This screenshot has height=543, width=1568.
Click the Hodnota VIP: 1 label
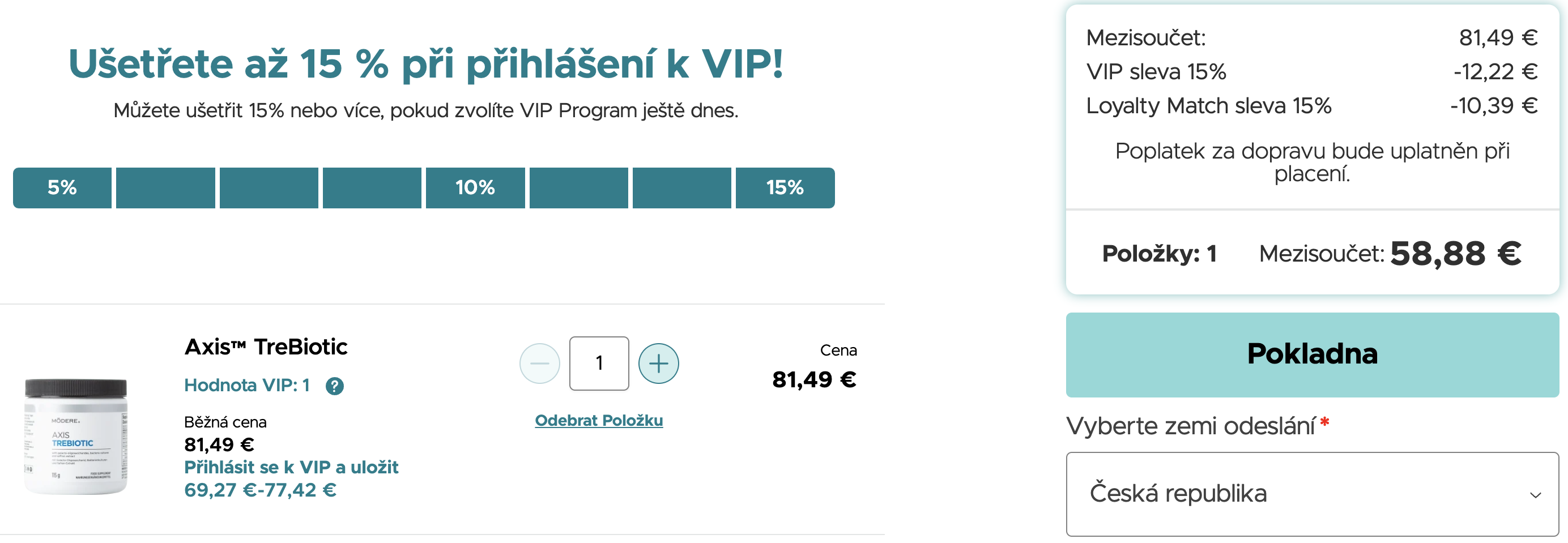tap(246, 386)
